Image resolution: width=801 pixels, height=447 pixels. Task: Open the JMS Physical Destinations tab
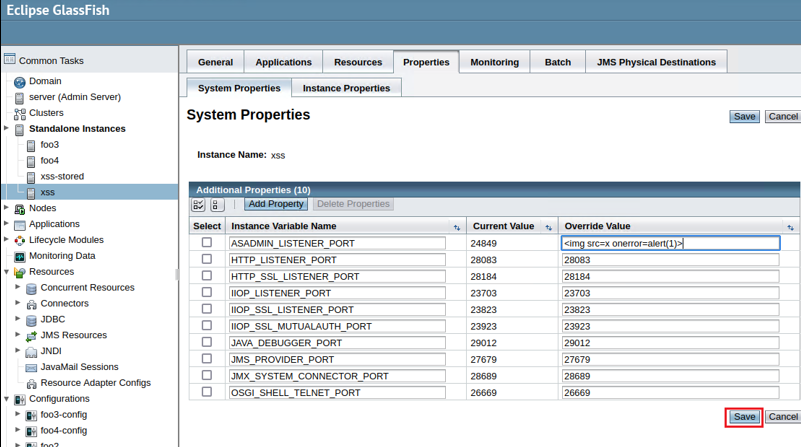pyautogui.click(x=656, y=62)
